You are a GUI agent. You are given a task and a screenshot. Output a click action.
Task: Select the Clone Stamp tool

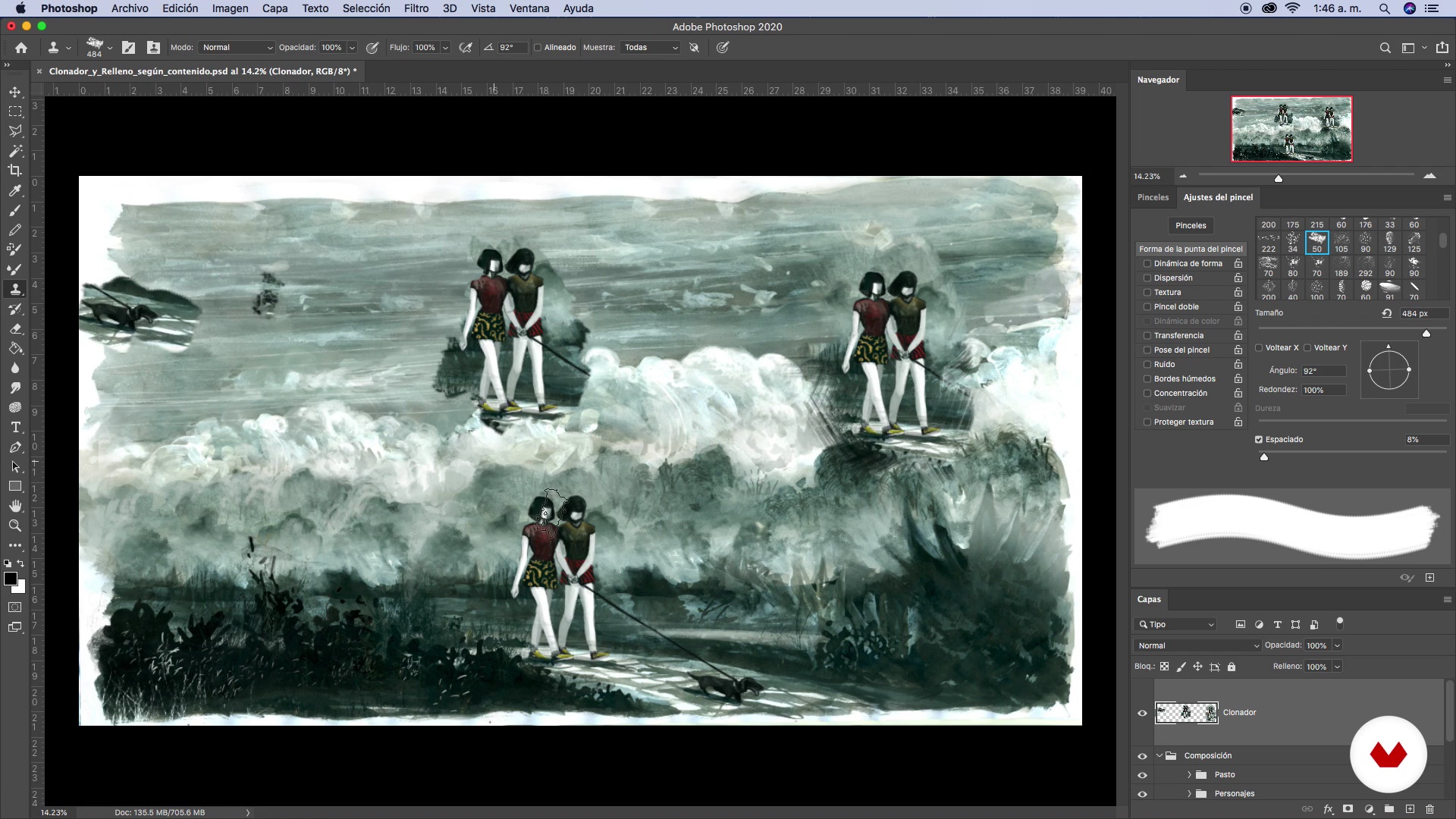click(x=15, y=289)
